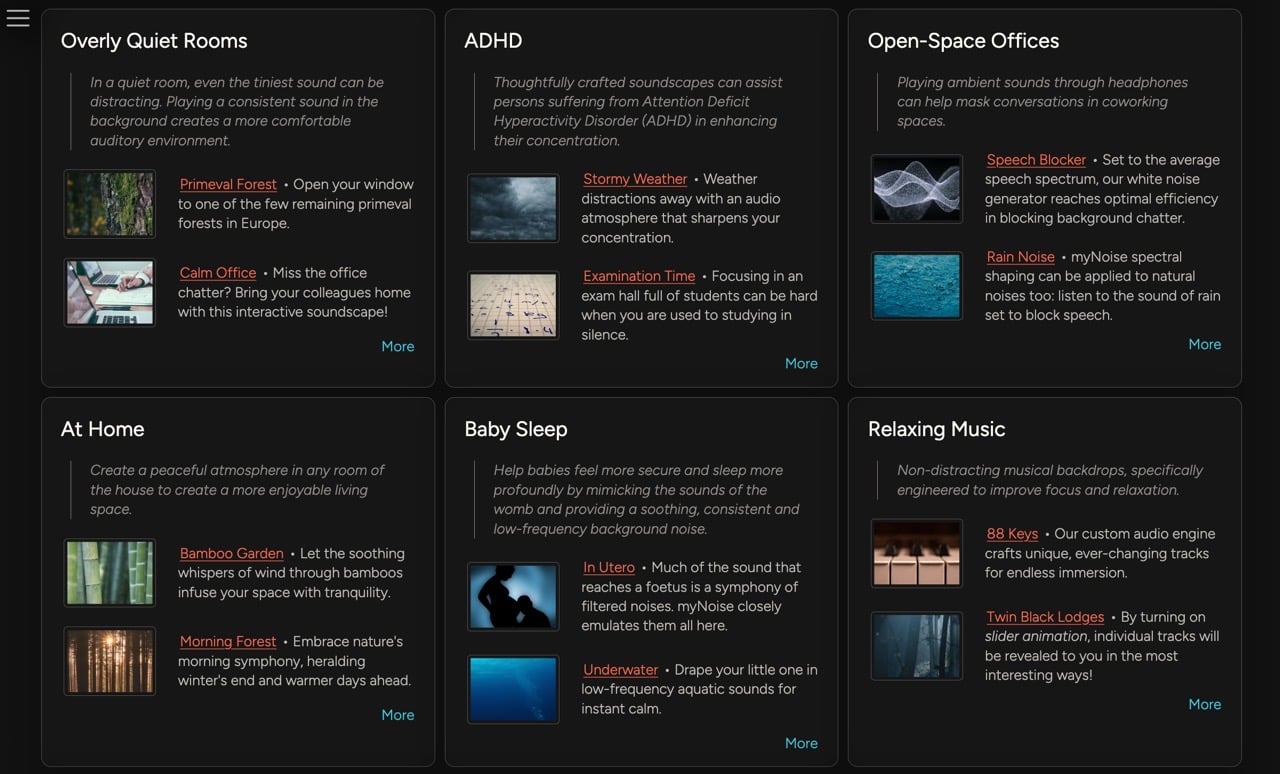
Task: Open the Stormy Weather thumbnail
Action: coord(513,208)
